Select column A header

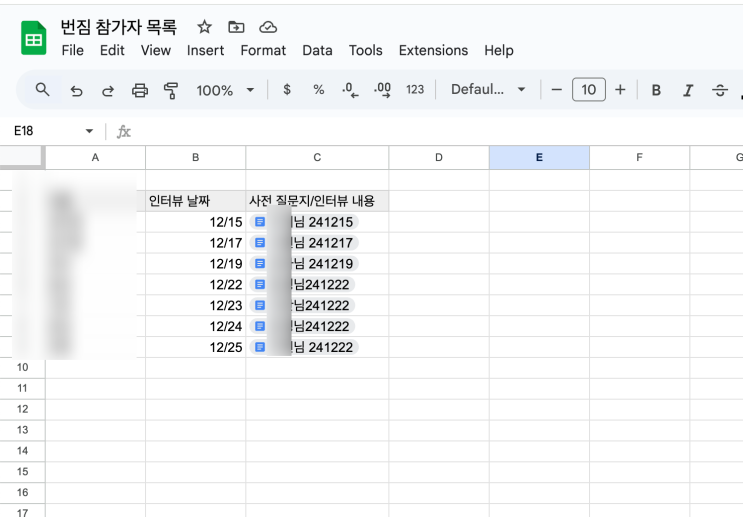pyautogui.click(x=95, y=158)
